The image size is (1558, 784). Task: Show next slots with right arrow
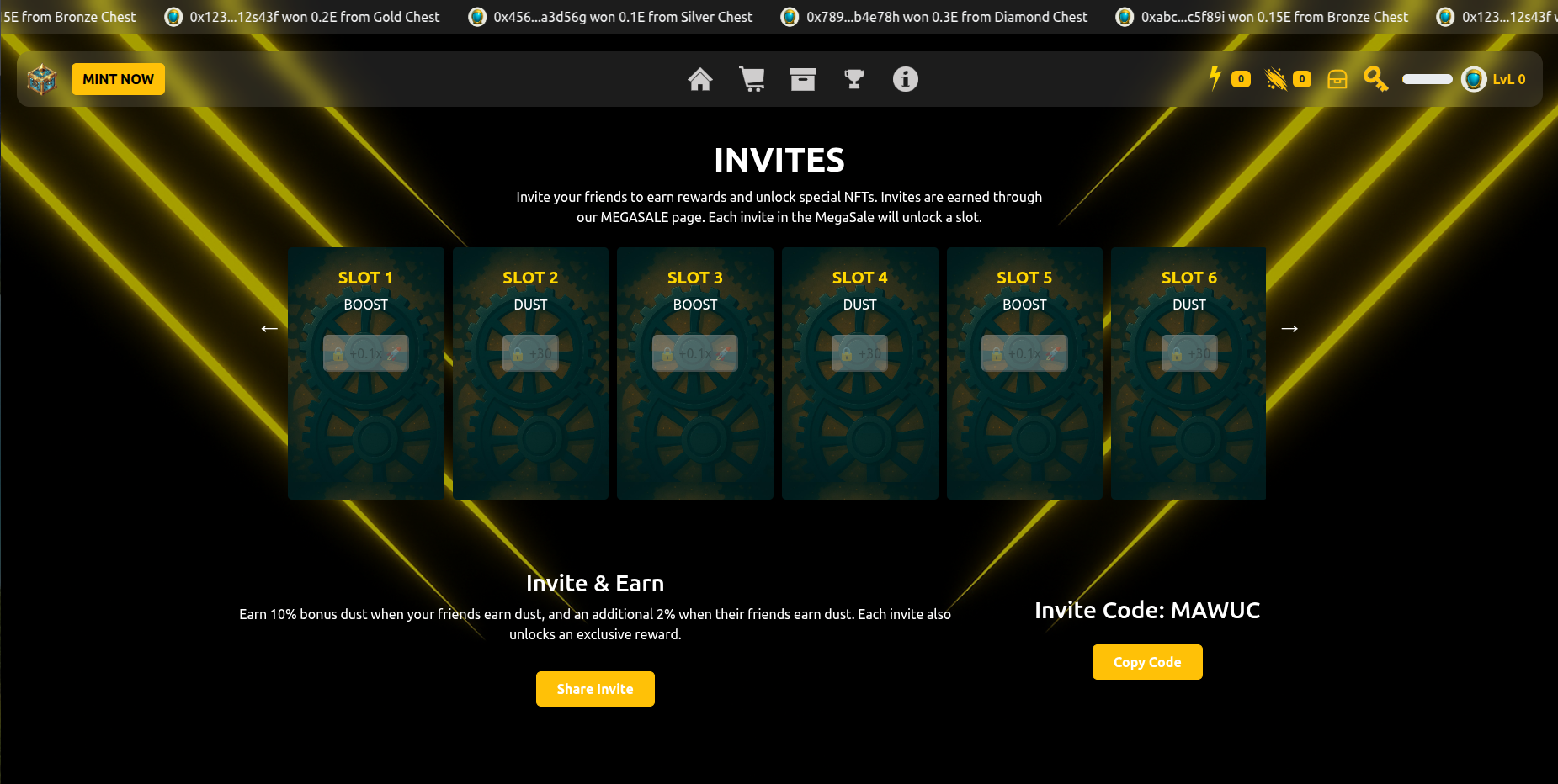point(1289,328)
